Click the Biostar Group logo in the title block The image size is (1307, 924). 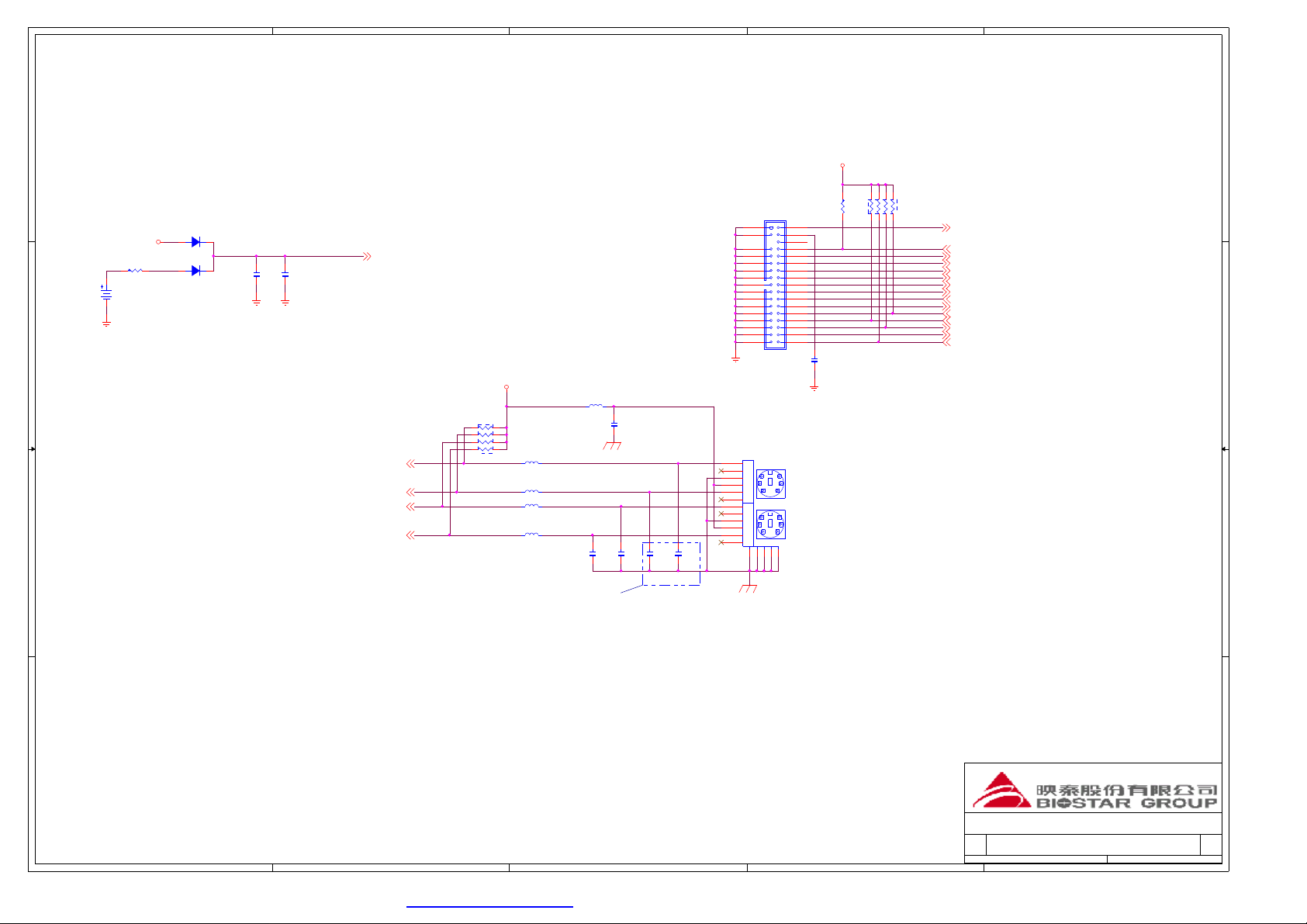[x=1094, y=791]
